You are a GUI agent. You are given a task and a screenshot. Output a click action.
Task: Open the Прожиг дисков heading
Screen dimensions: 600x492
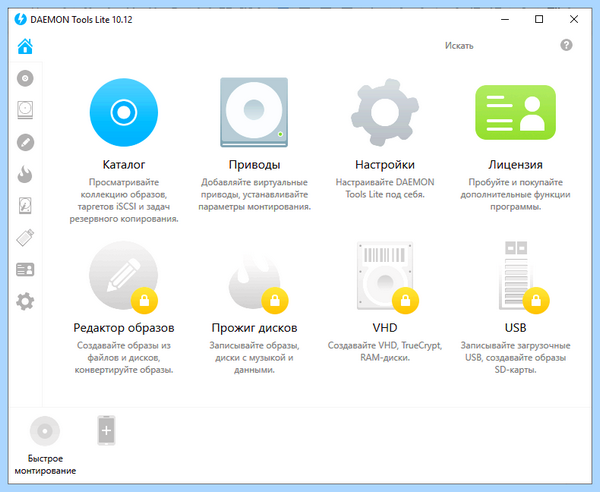[x=254, y=328]
